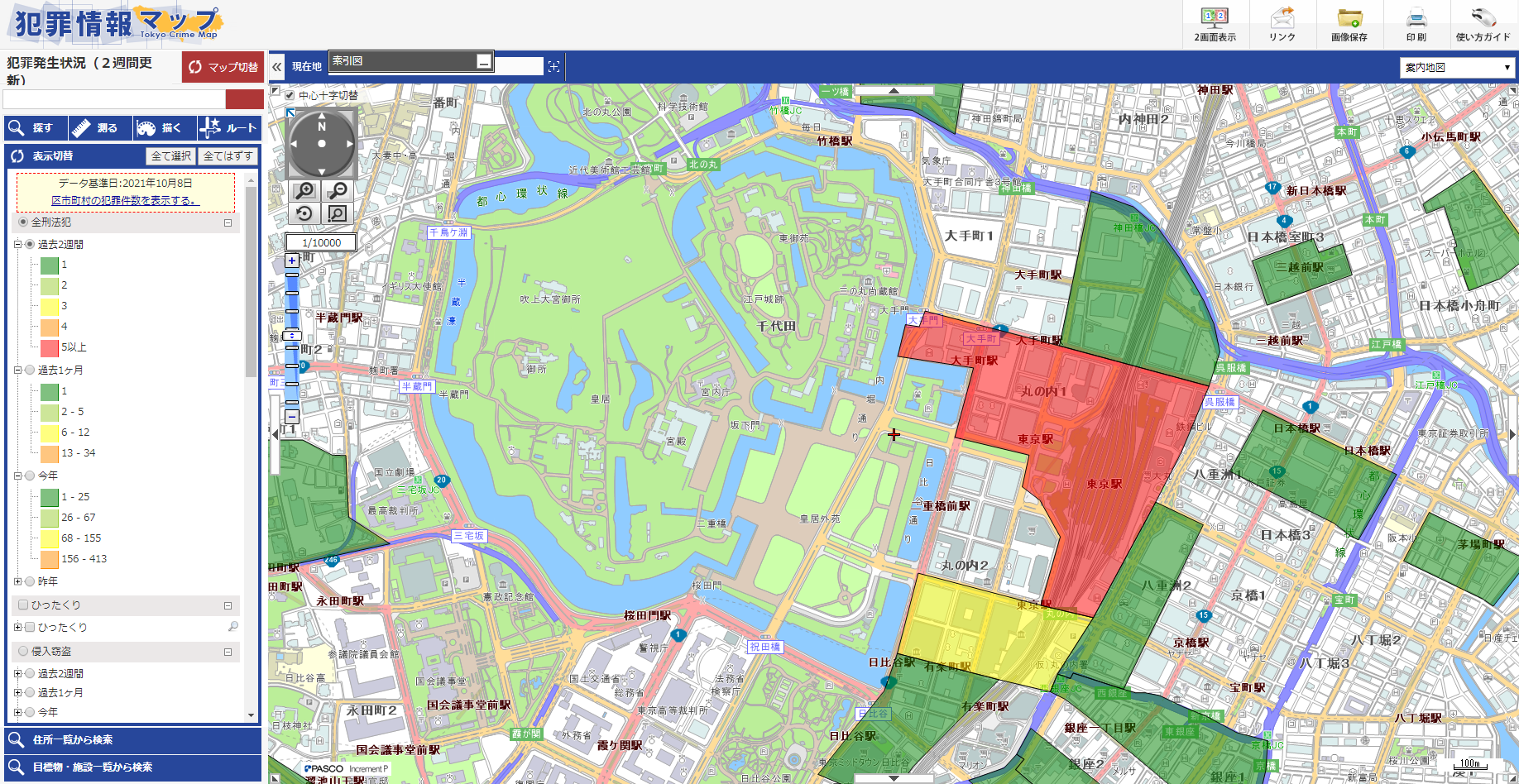Click the 全て選択 button
This screenshot has width=1519, height=784.
[171, 156]
